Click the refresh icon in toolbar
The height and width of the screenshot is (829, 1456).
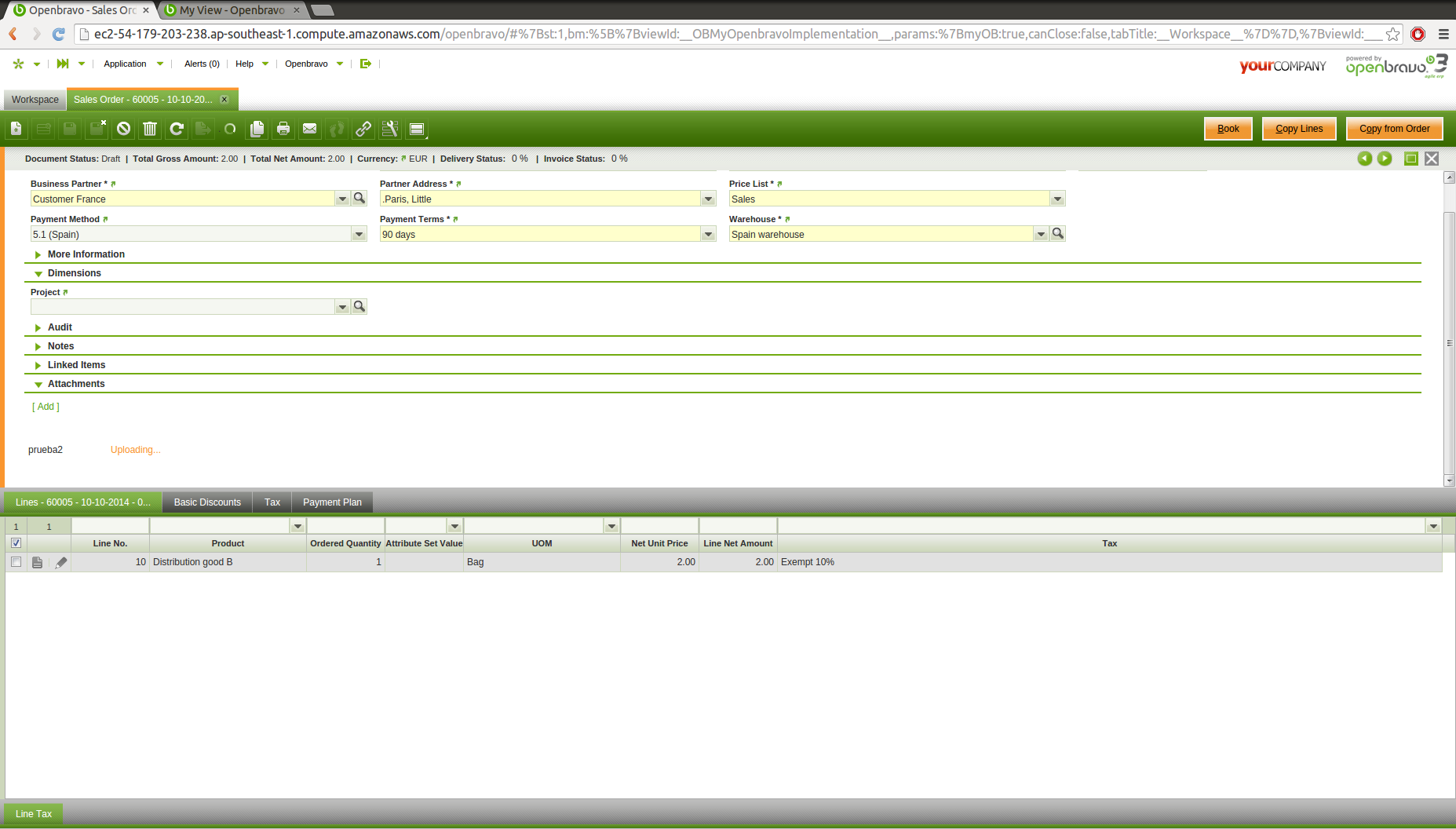pos(177,129)
